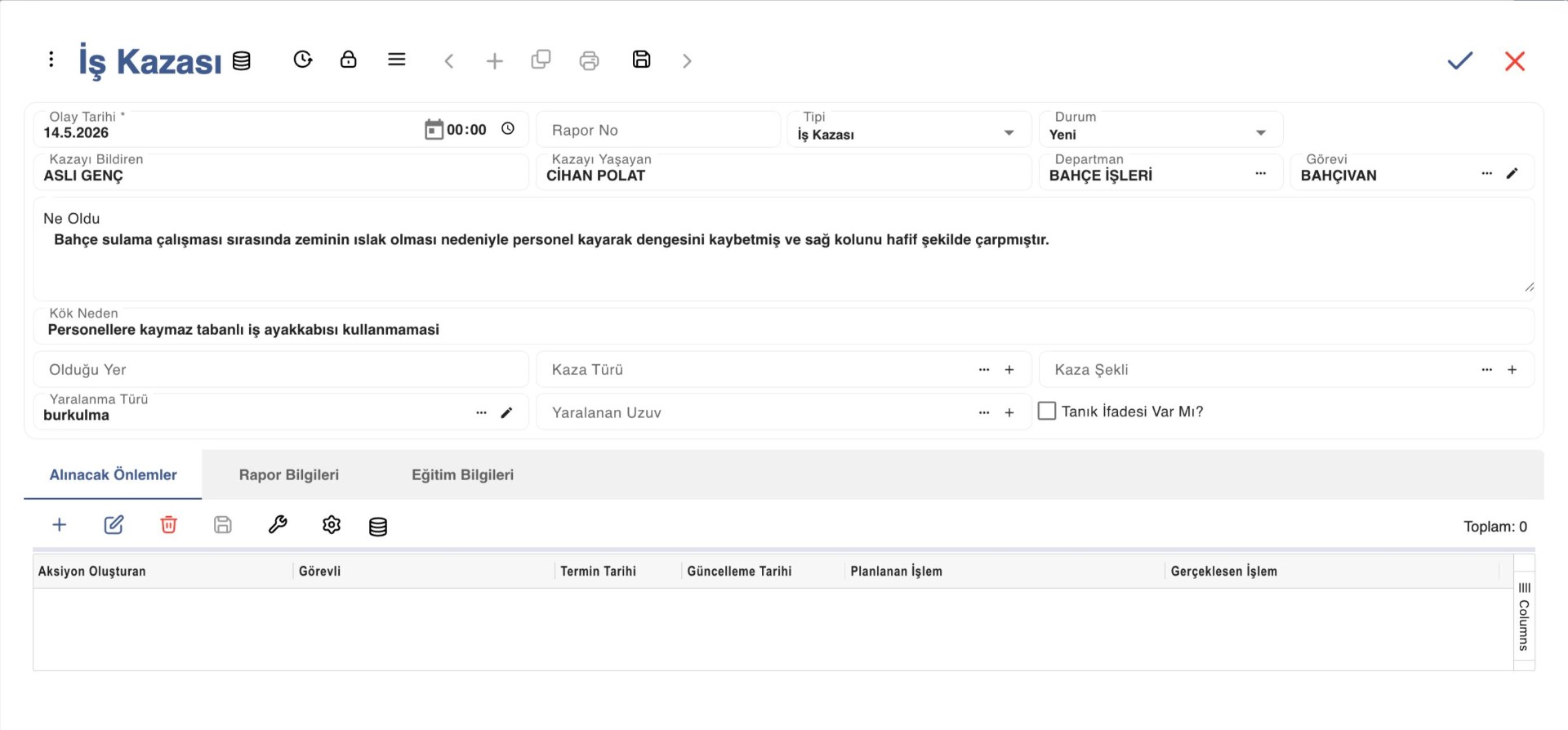Open grid settings gear icon

[332, 525]
